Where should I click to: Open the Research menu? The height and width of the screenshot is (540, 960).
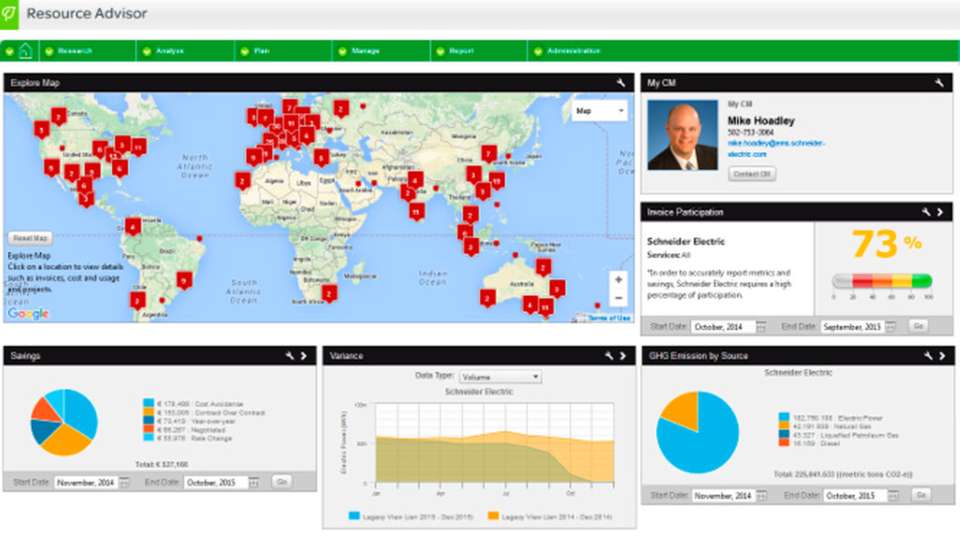[x=75, y=51]
